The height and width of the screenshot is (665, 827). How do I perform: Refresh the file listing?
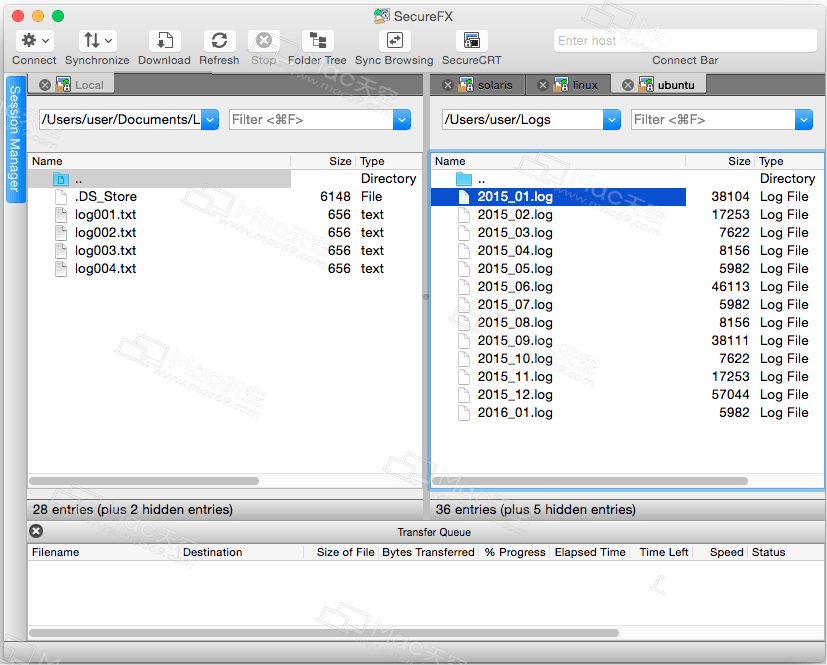pyautogui.click(x=219, y=41)
